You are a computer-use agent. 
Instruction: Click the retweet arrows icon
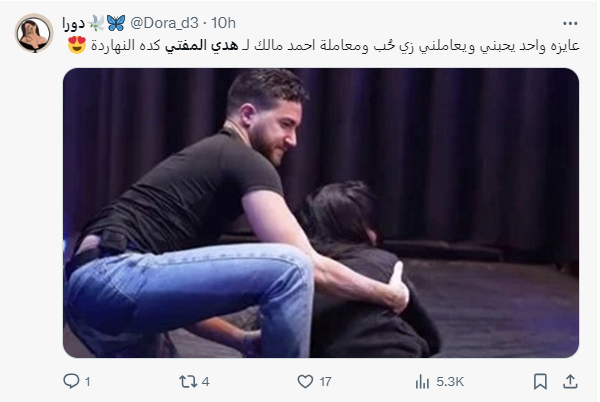click(x=188, y=381)
